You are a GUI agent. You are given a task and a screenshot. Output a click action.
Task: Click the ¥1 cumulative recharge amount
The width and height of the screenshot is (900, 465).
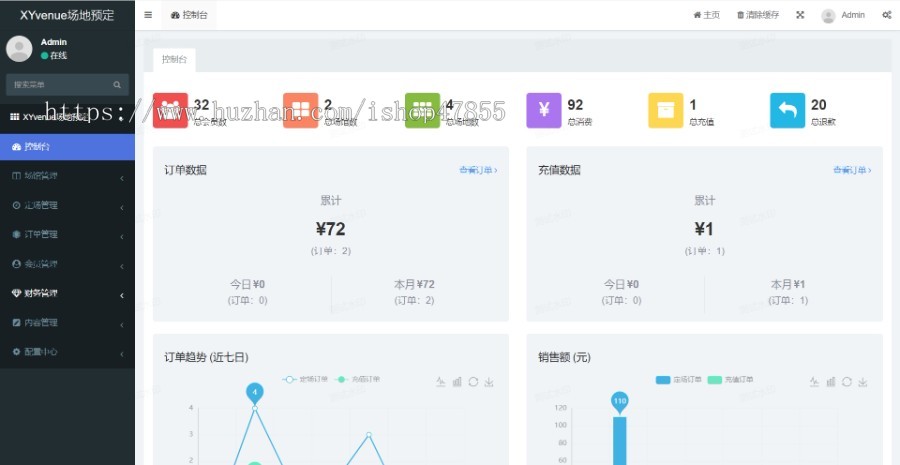(704, 229)
